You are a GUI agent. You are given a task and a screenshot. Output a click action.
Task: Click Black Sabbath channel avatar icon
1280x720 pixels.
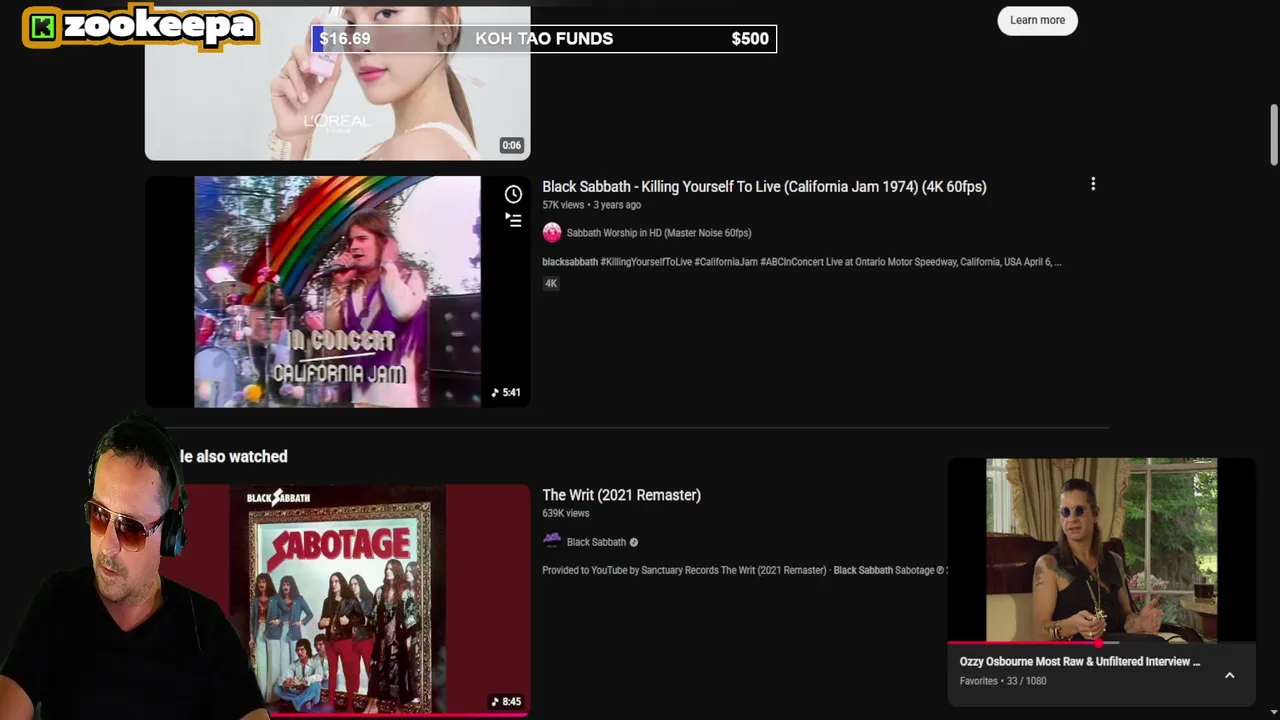pos(552,542)
